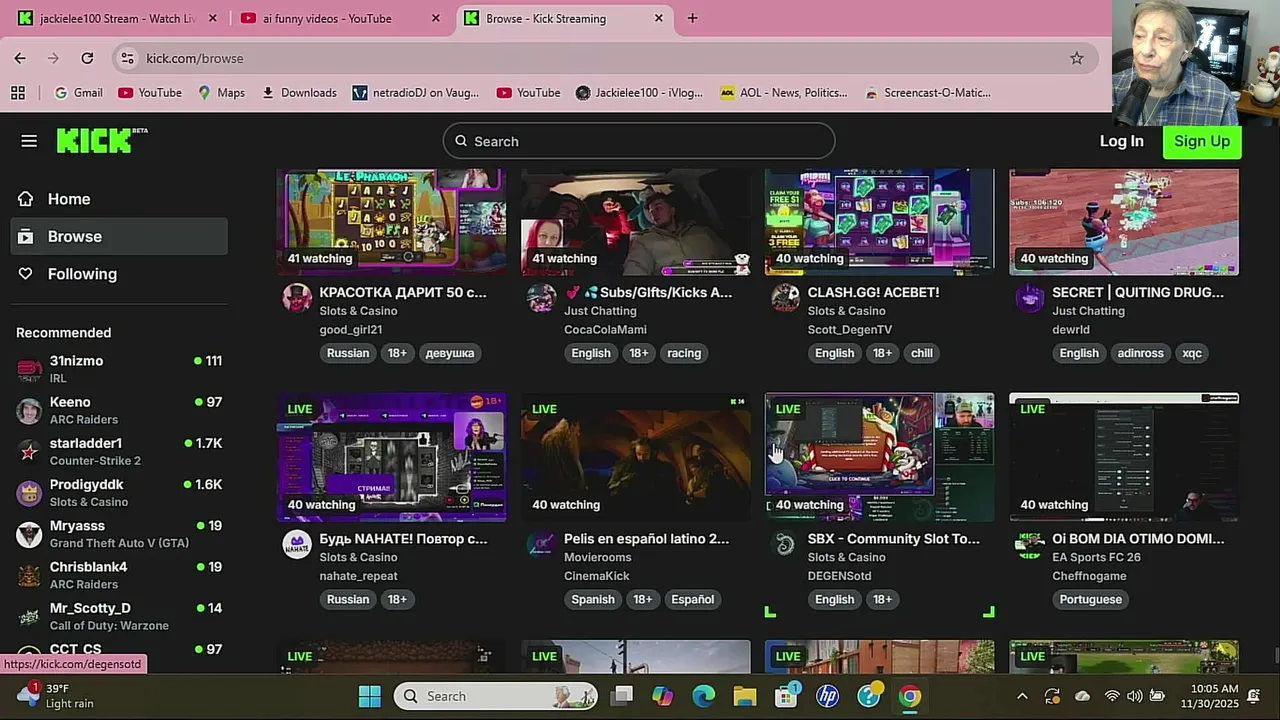This screenshot has height=720, width=1280.
Task: Open a new browser tab with the plus button
Action: (692, 18)
